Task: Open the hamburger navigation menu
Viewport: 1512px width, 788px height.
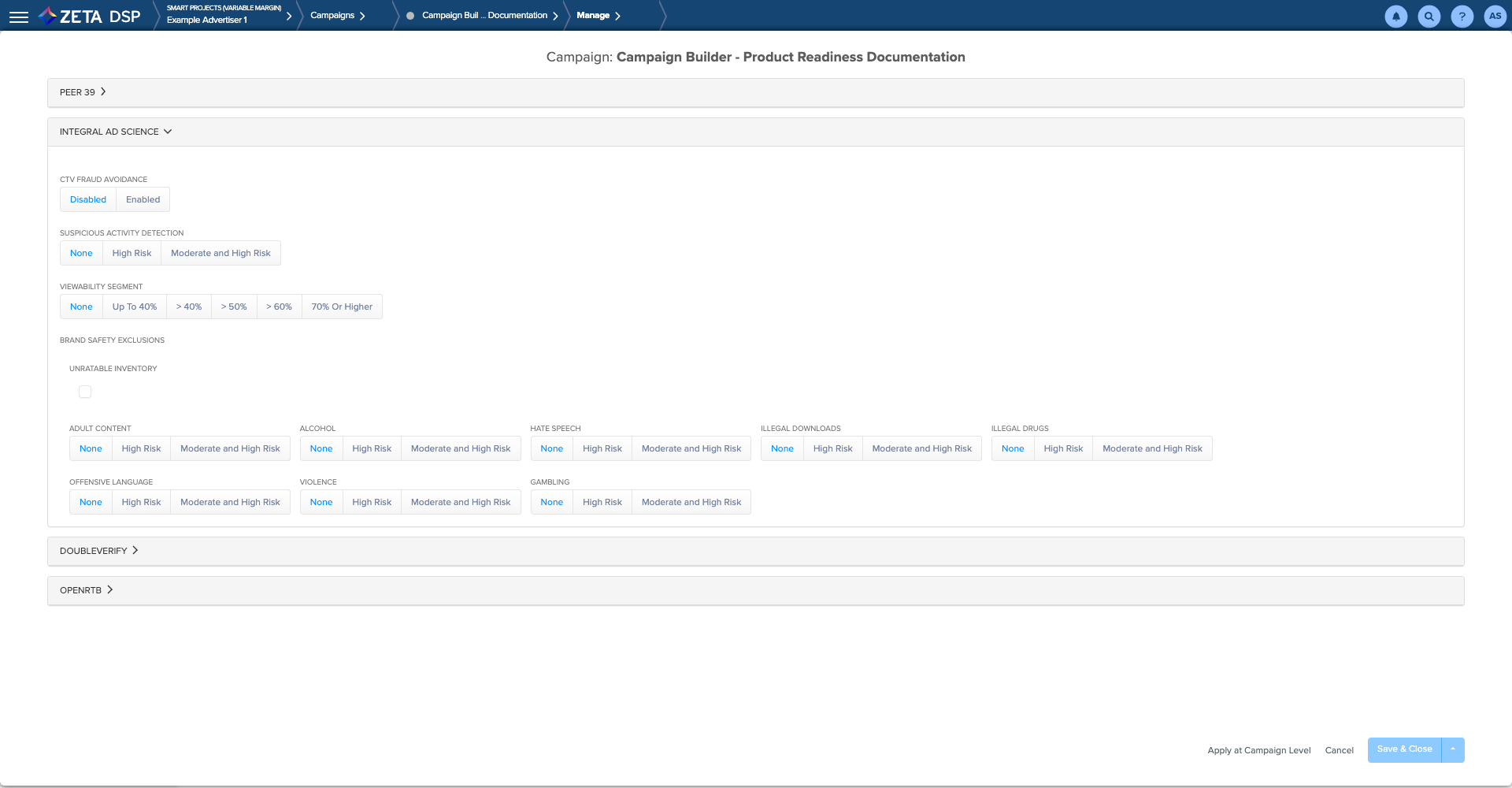Action: (x=19, y=17)
